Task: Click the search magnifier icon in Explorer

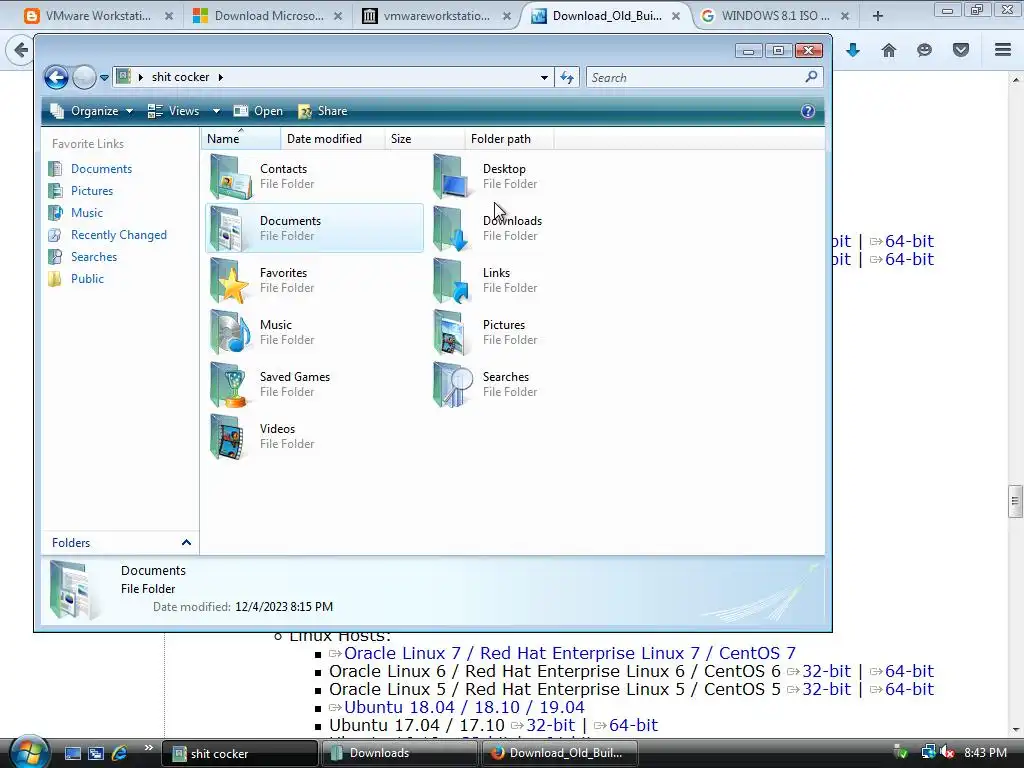Action: tap(811, 77)
